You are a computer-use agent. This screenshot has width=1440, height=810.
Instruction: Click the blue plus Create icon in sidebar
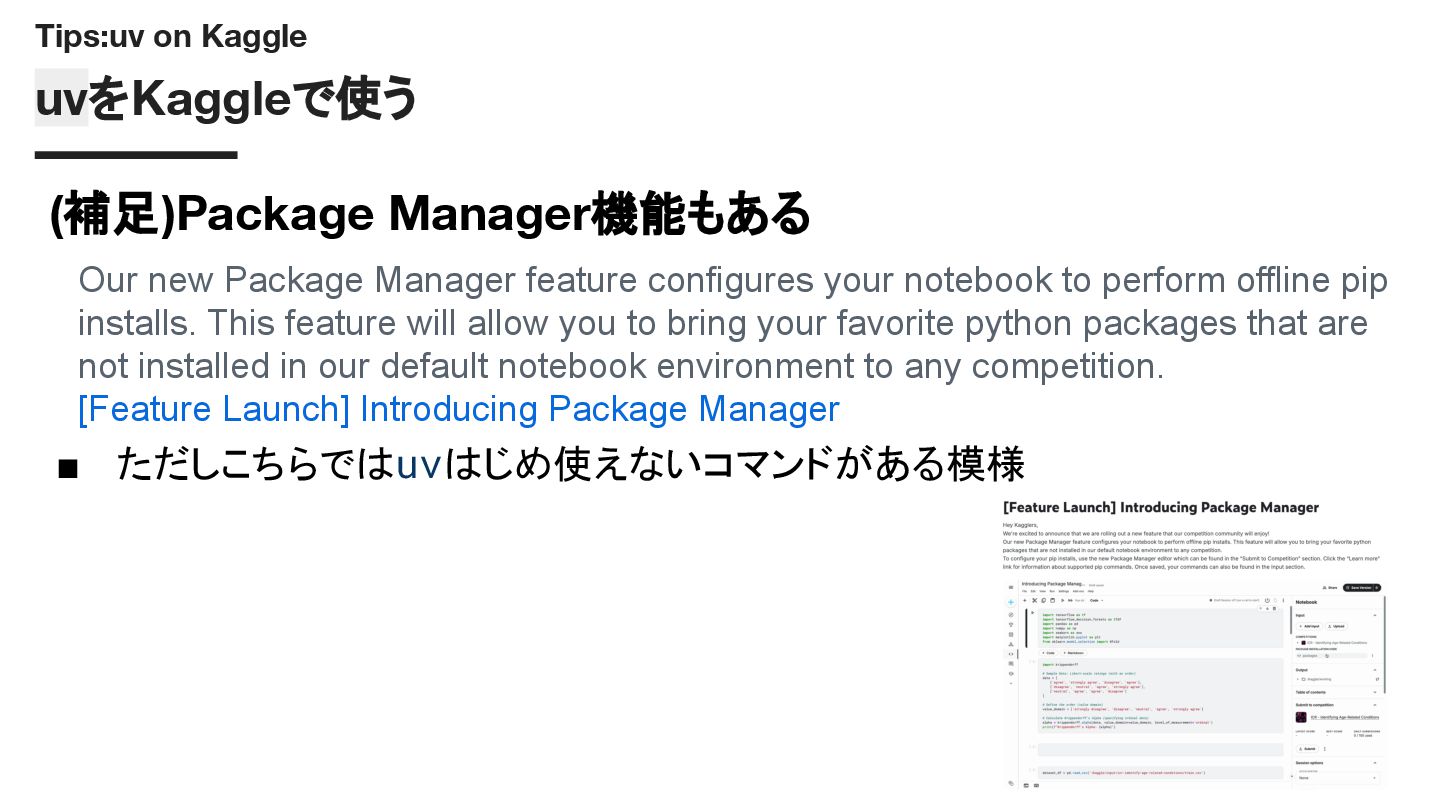point(1011,602)
